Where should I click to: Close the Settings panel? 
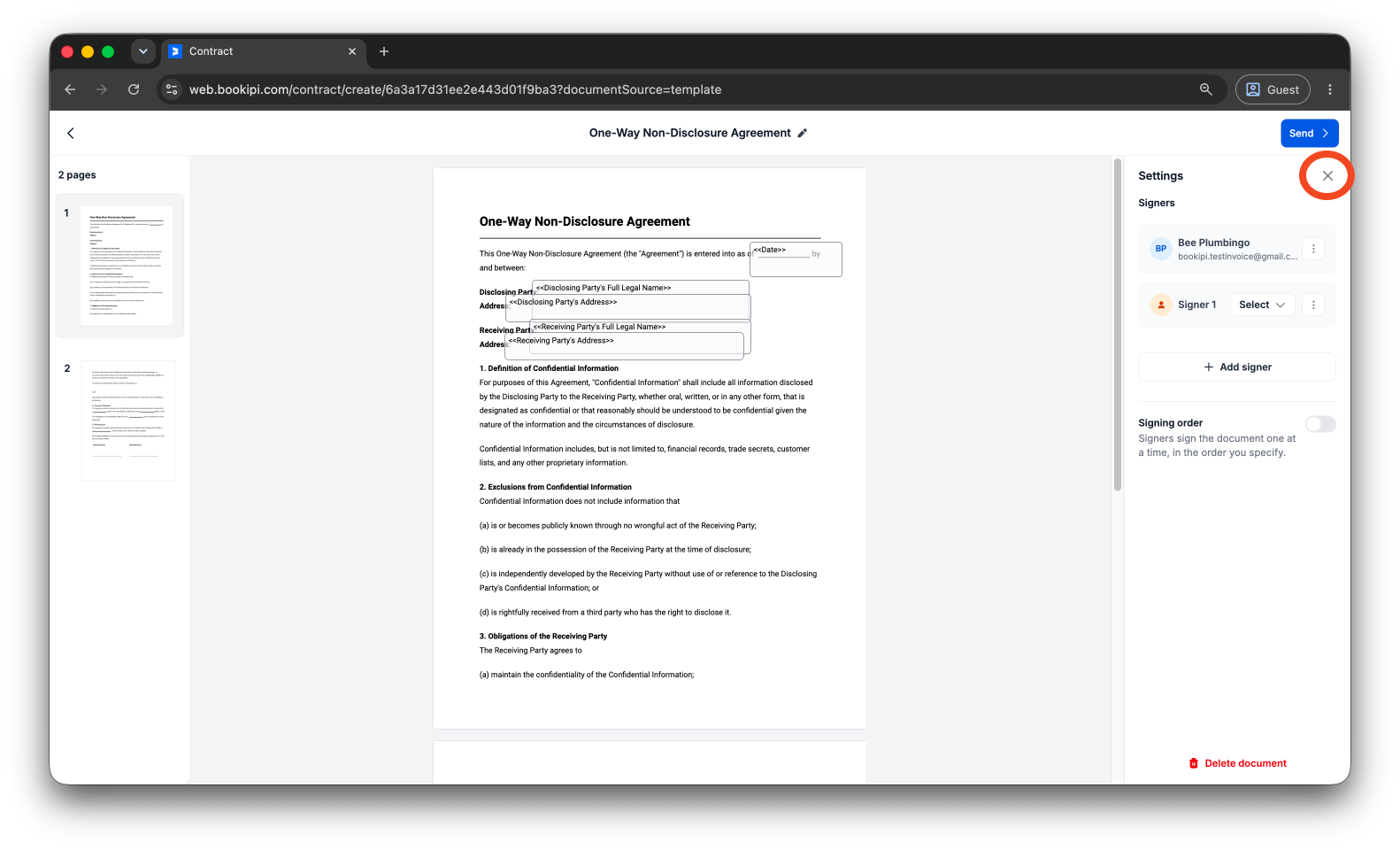(1327, 176)
